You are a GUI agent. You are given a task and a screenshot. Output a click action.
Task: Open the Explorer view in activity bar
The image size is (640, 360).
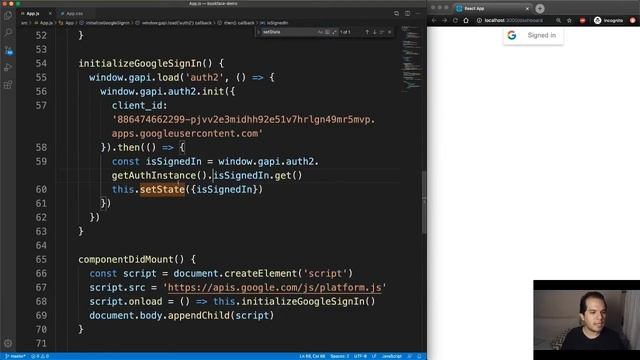(x=8, y=16)
